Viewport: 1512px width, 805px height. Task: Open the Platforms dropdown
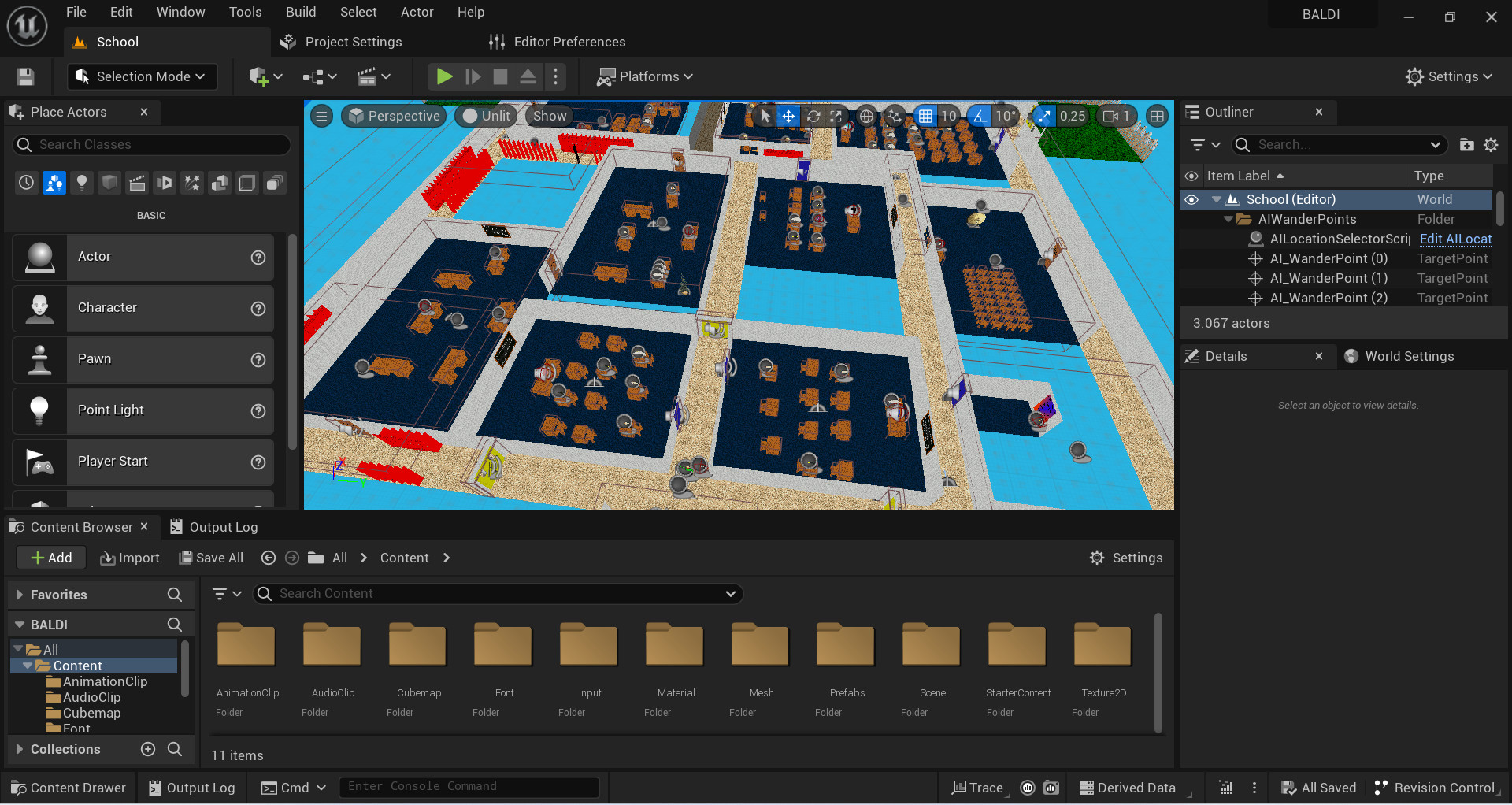pyautogui.click(x=644, y=76)
